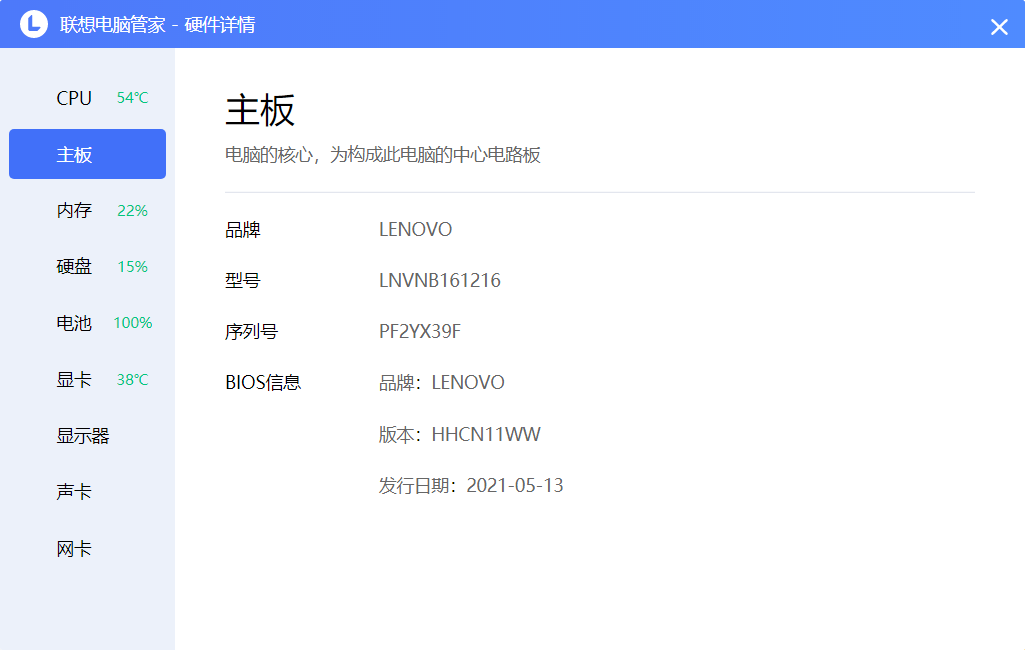The width and height of the screenshot is (1025, 650).
Task: Click the 品牌 field label
Action: click(x=243, y=230)
